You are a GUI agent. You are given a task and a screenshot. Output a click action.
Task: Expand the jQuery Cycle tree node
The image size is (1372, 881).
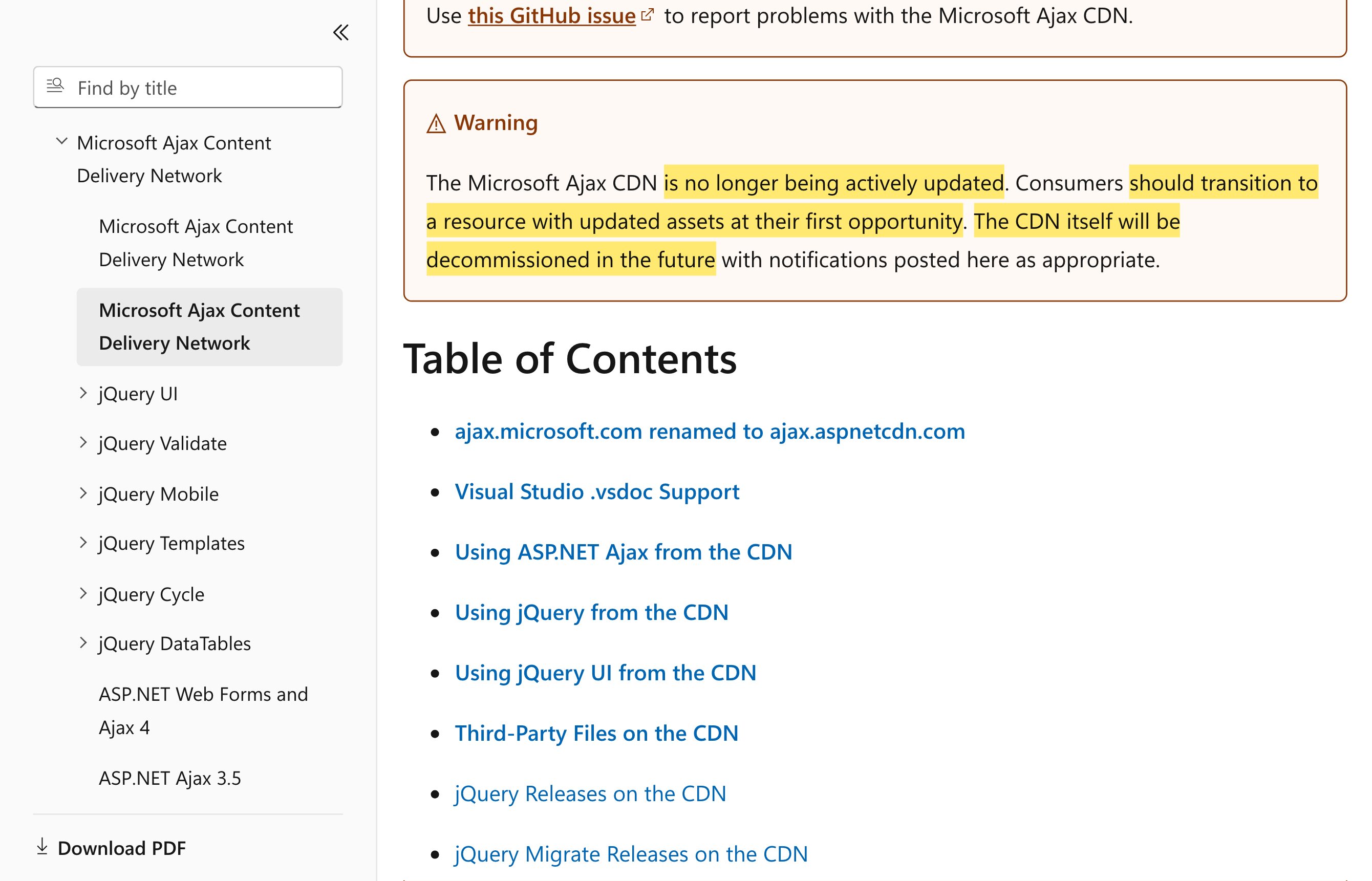pos(83,593)
